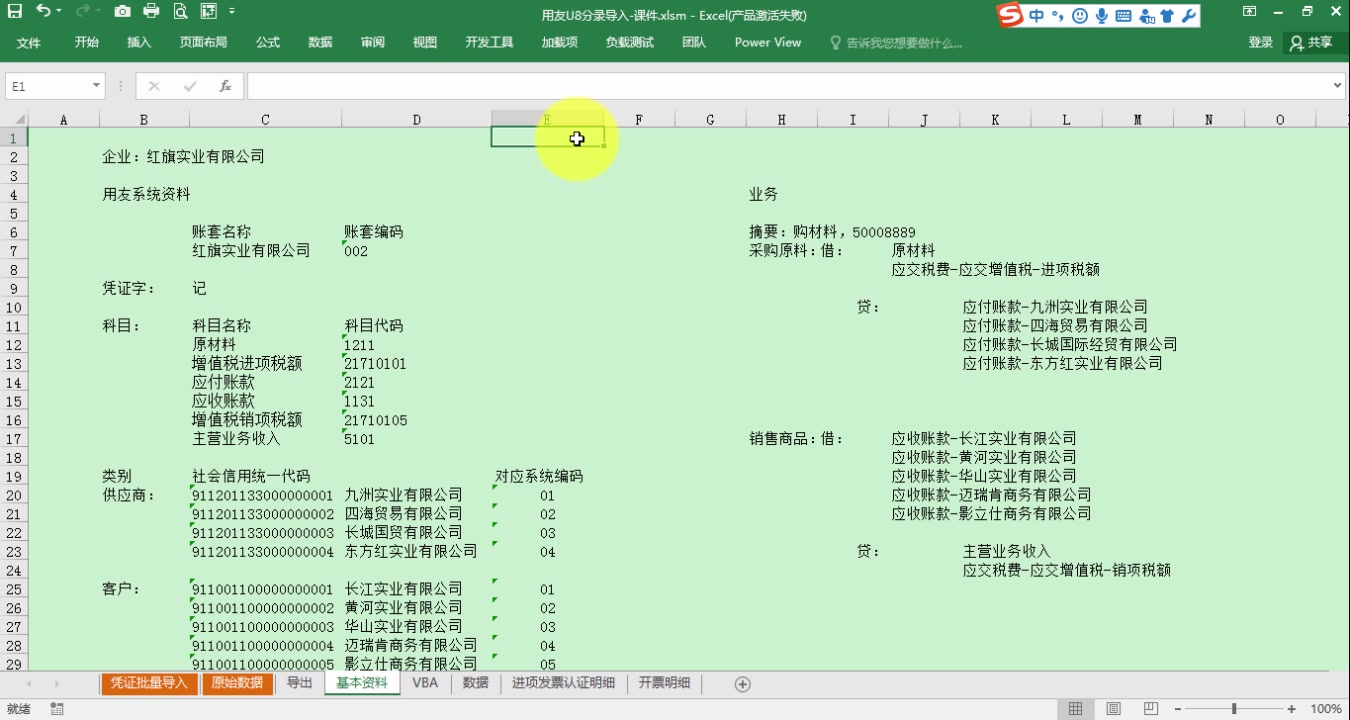Click the Undo icon
The image size is (1350, 720).
point(42,11)
